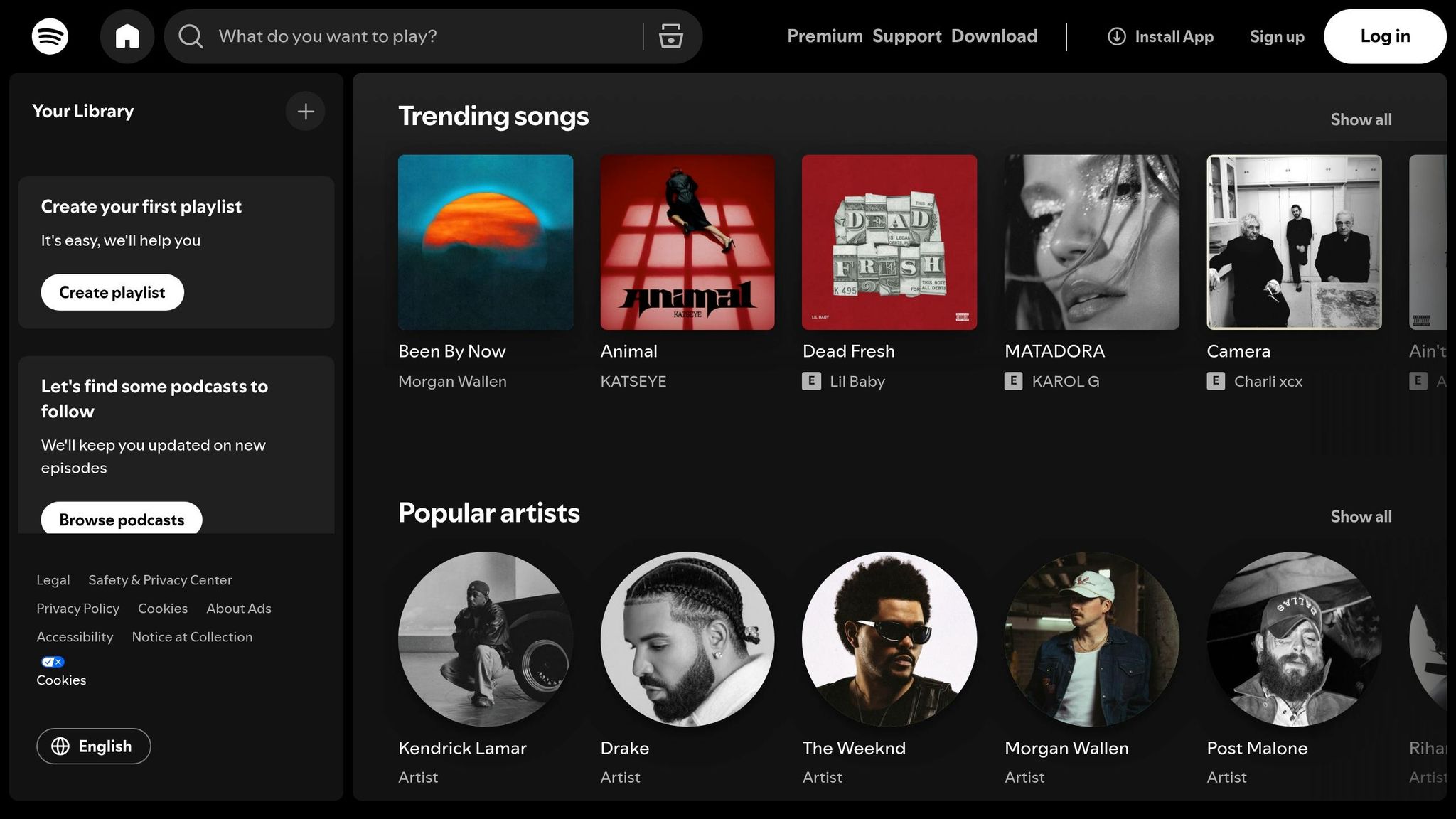The width and height of the screenshot is (1456, 819).
Task: Click the Browse podcasts button
Action: point(122,518)
